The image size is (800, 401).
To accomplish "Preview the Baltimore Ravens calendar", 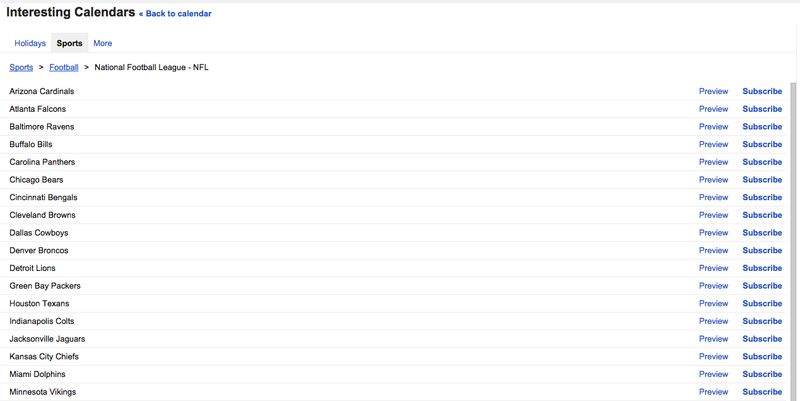I will 713,127.
